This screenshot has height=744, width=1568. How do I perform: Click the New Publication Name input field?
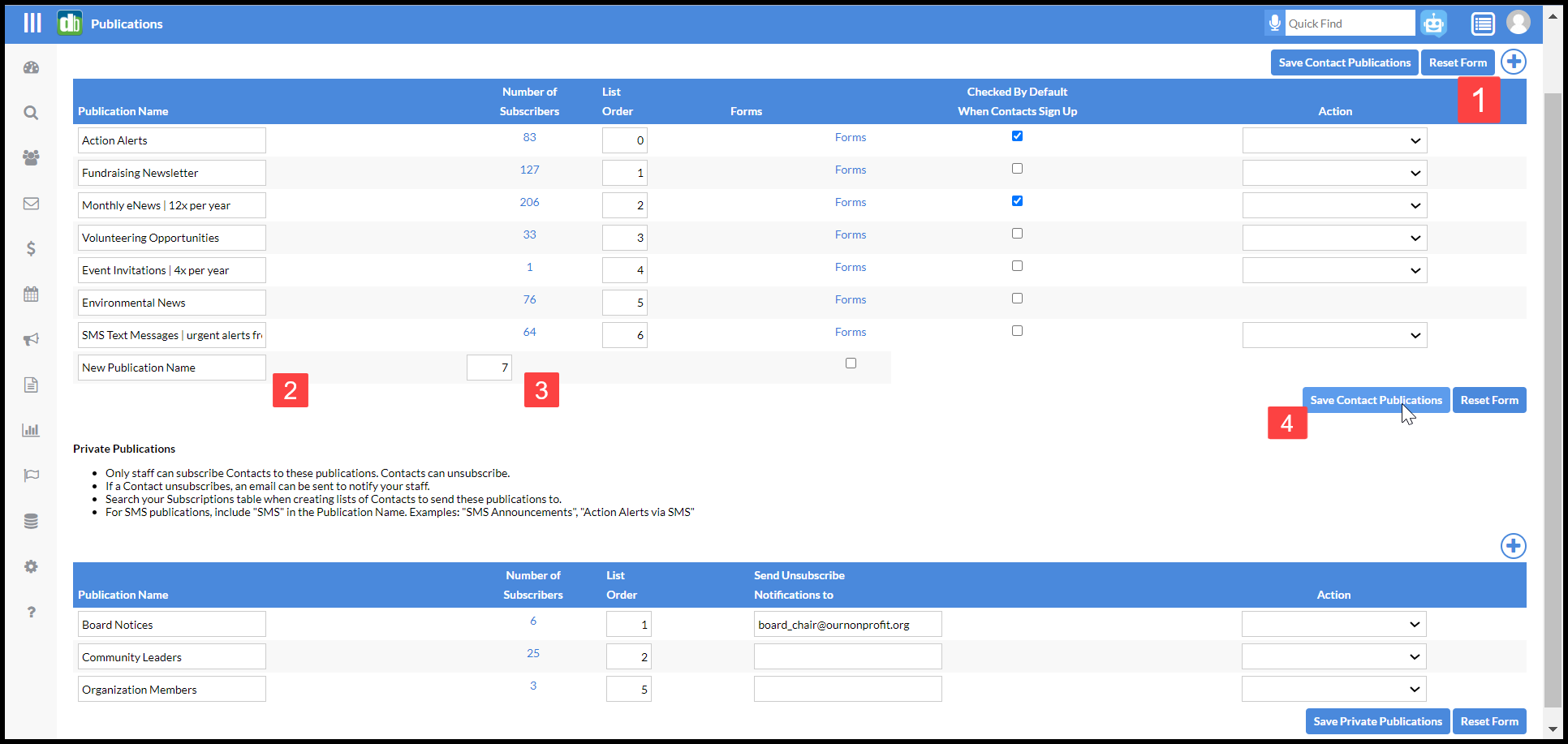pos(172,368)
